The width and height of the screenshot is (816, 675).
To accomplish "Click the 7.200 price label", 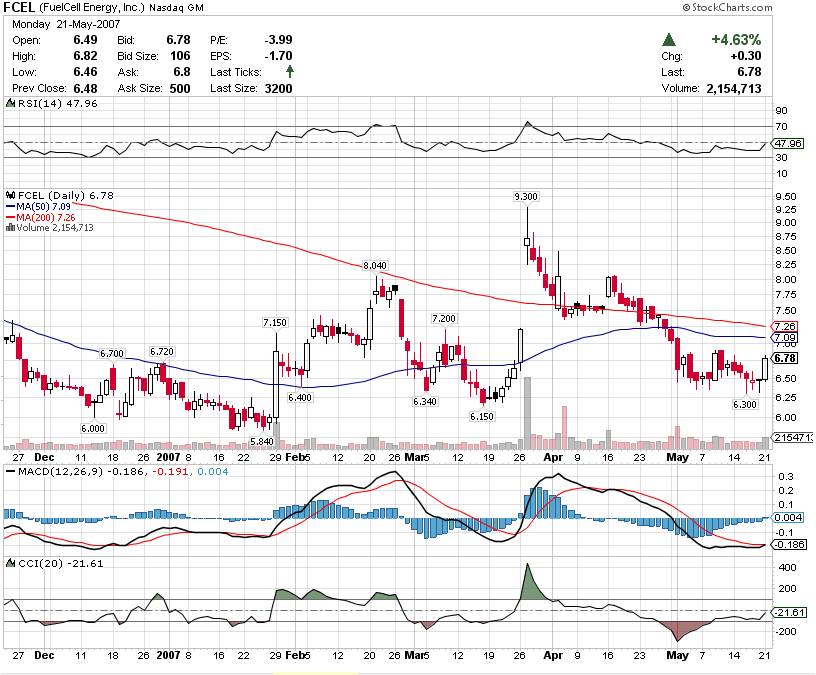I will coord(444,319).
